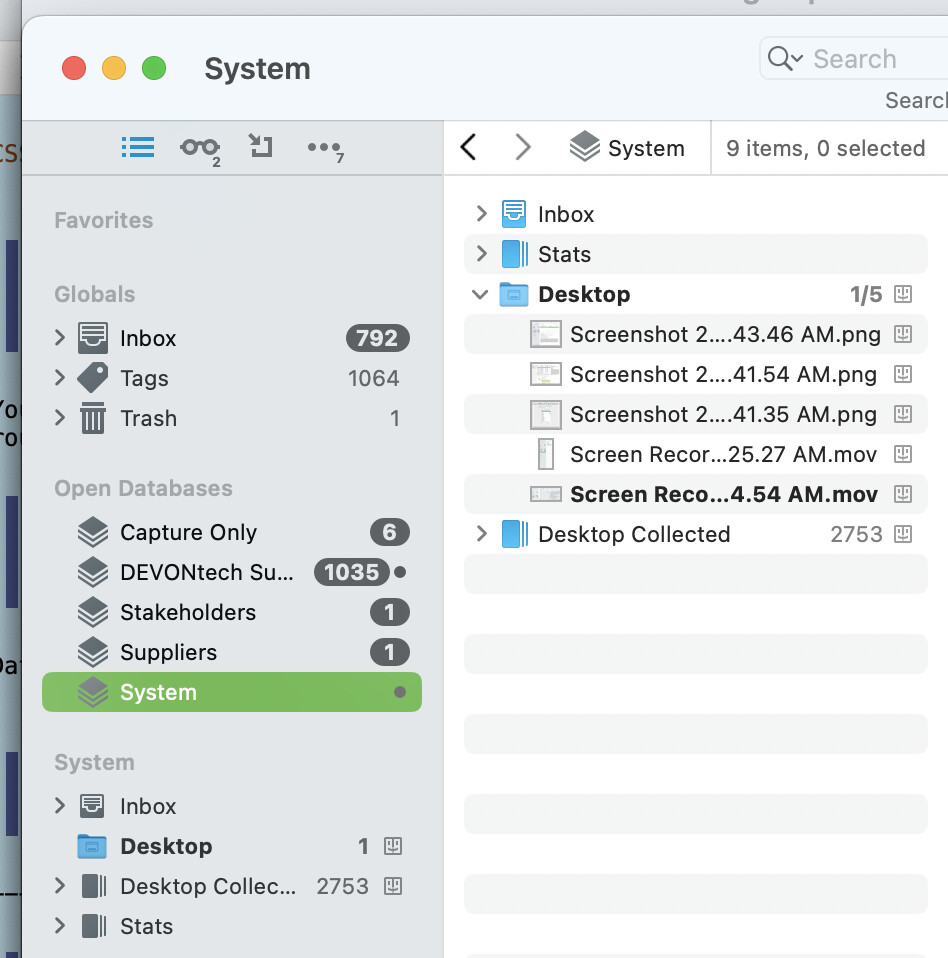
Task: Switch sidebar to navigate list view
Action: pos(138,148)
